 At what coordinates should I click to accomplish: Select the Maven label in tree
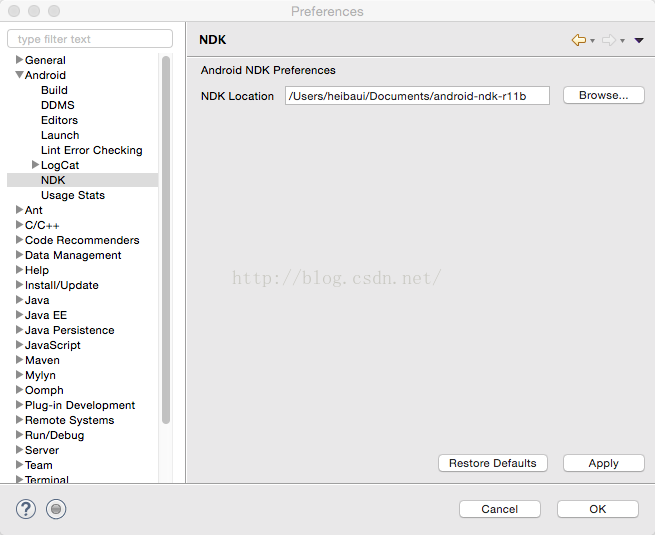coord(42,360)
